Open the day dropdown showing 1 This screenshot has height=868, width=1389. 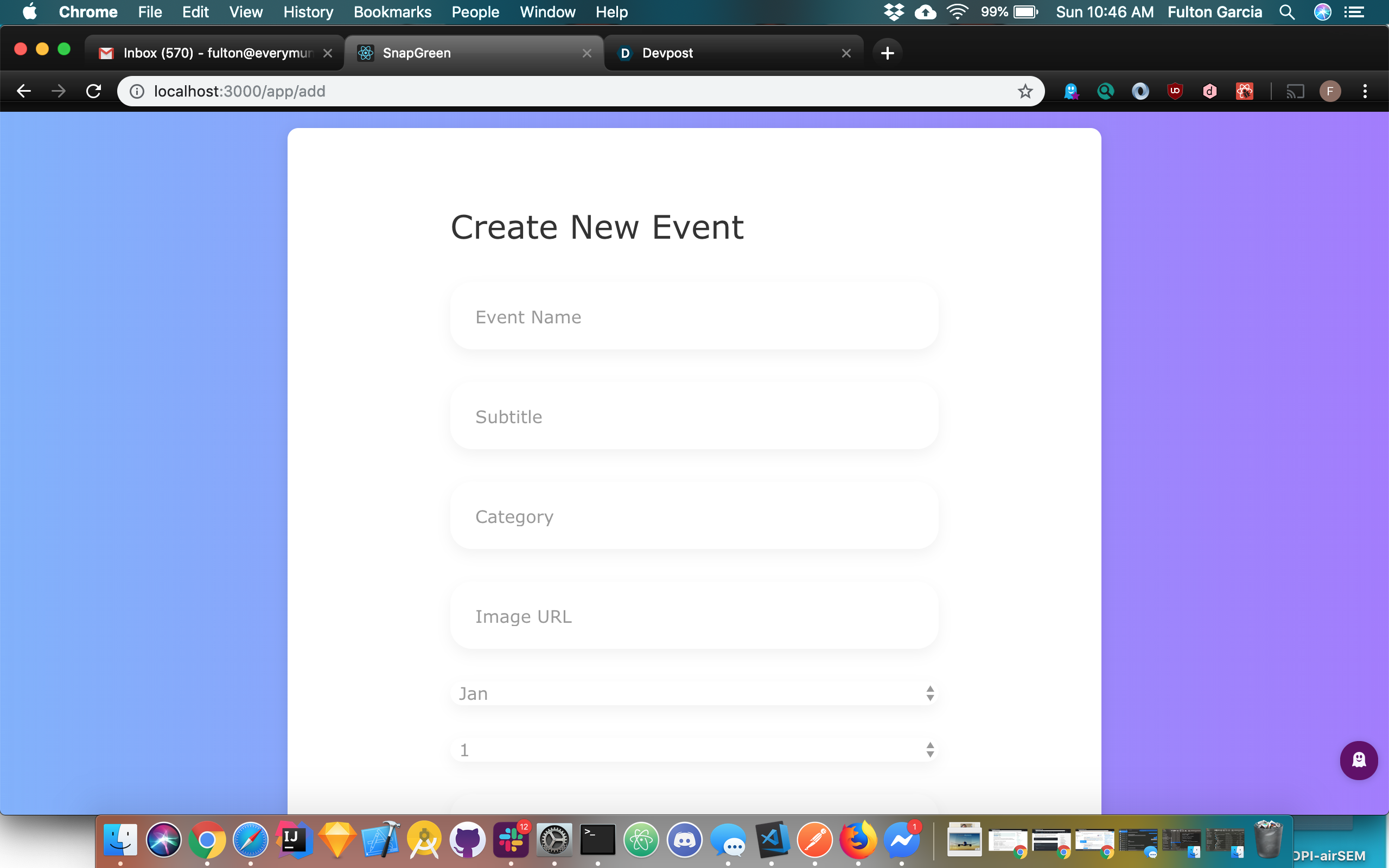coord(694,750)
